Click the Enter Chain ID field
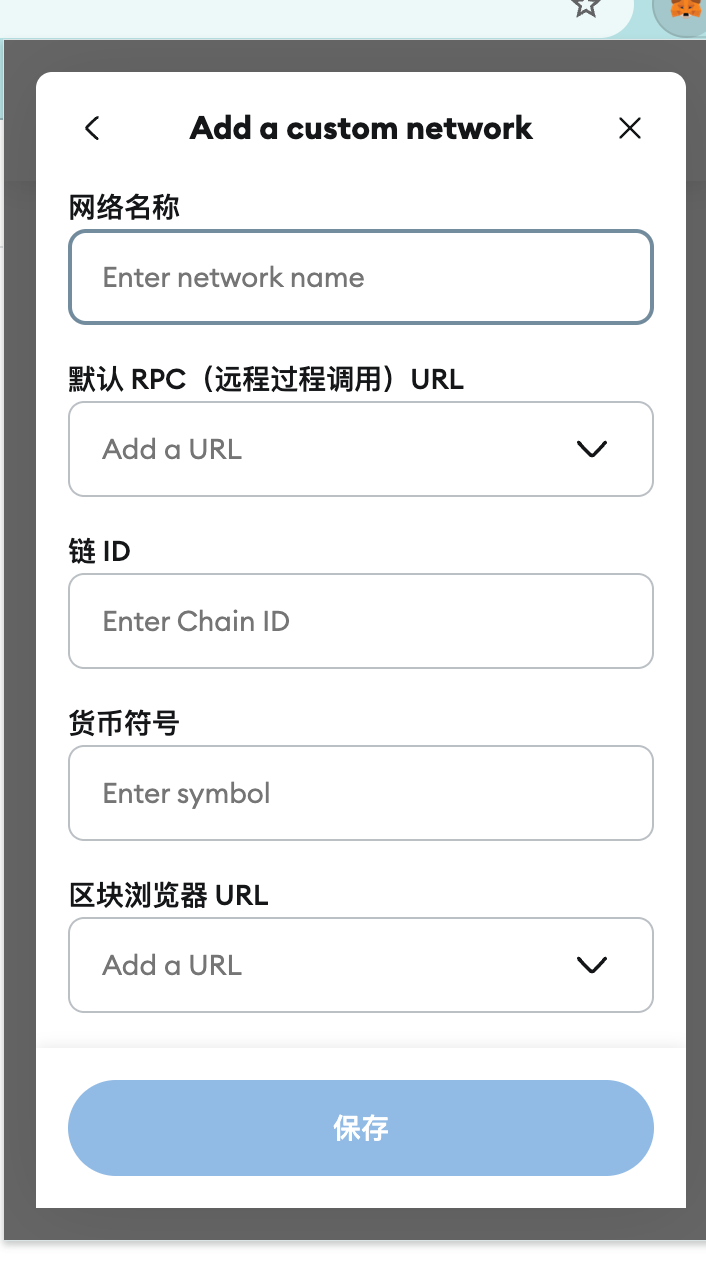Viewport: 706px width, 1266px height. 360,621
